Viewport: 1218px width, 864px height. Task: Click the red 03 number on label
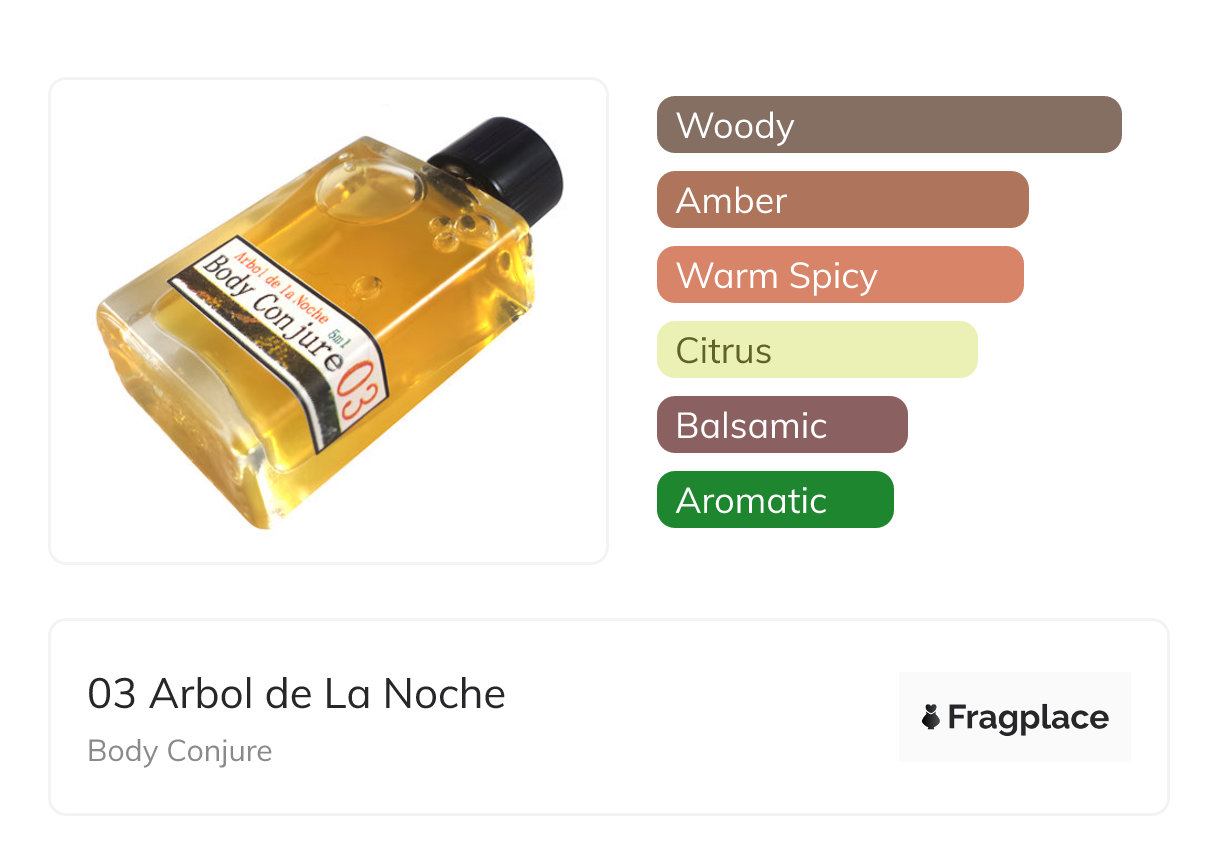coord(363,394)
